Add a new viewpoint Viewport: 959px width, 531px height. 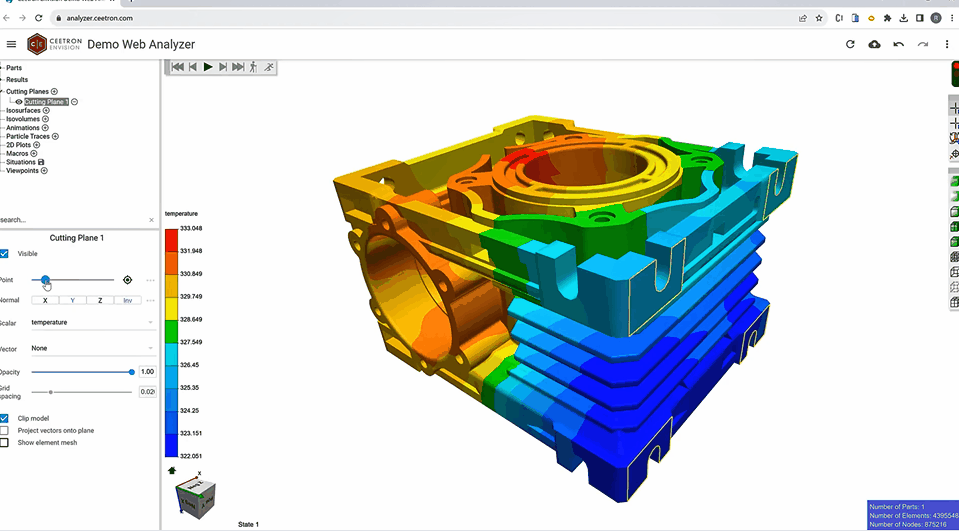pos(44,171)
